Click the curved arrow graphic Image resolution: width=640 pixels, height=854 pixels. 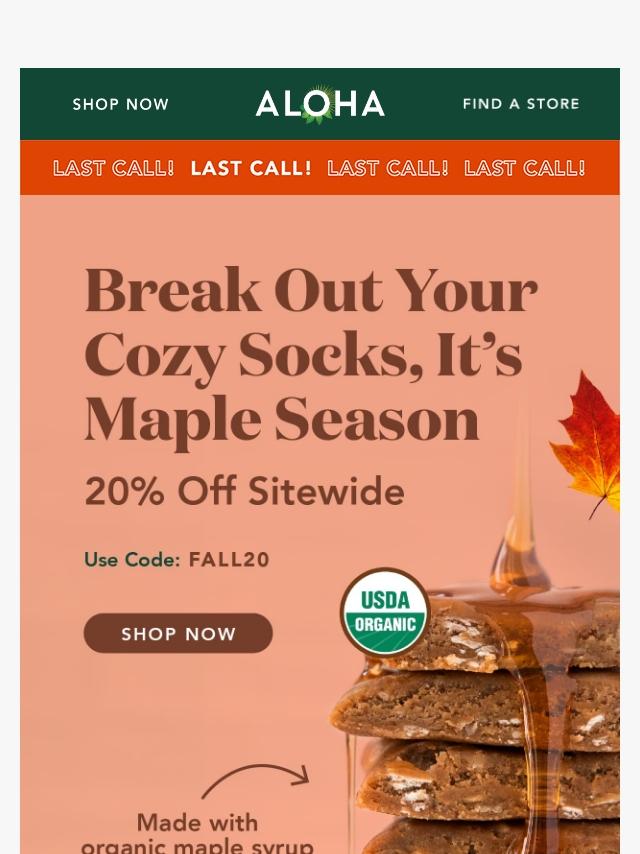click(256, 780)
